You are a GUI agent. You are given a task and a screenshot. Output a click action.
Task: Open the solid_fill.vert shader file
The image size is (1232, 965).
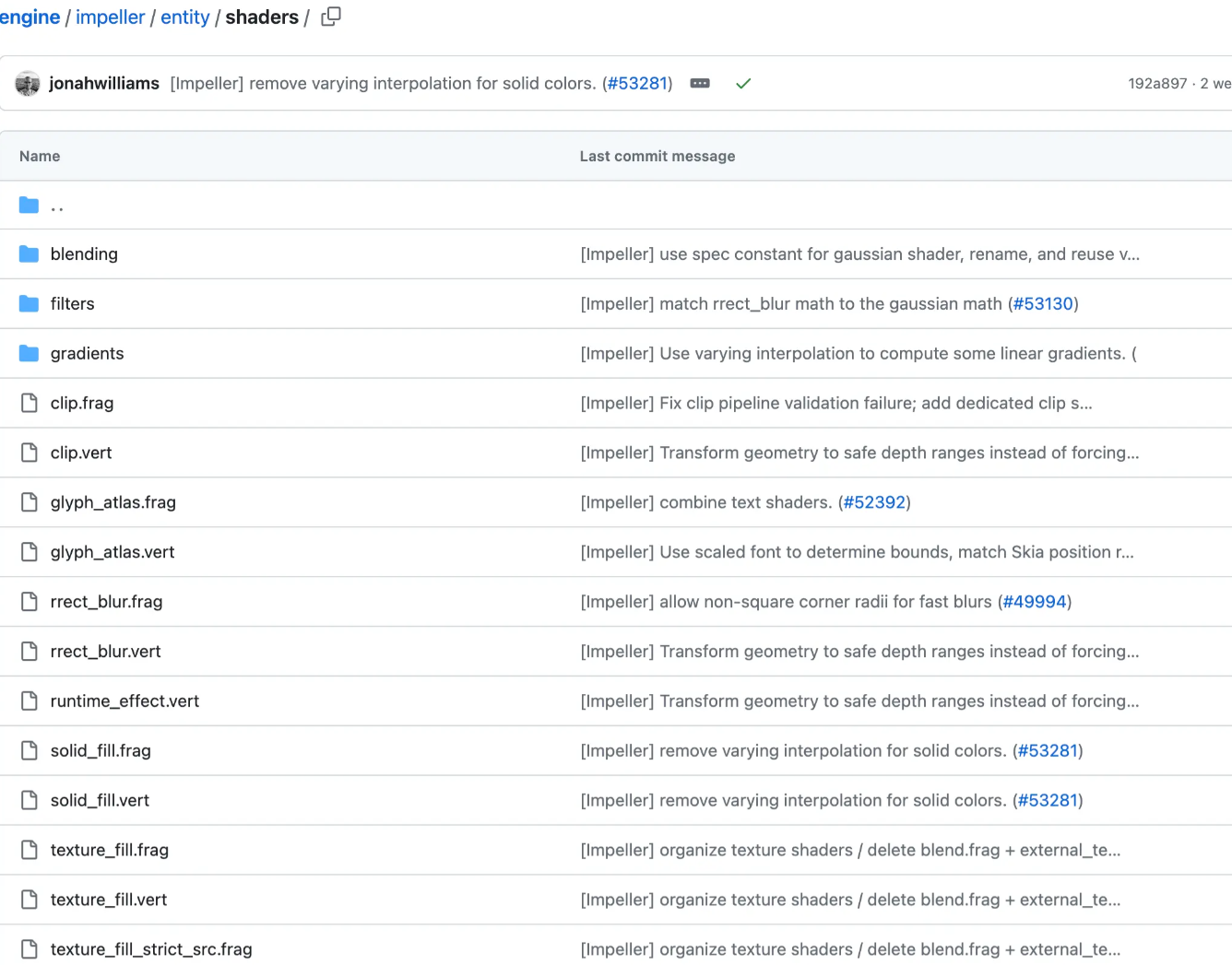pos(100,800)
